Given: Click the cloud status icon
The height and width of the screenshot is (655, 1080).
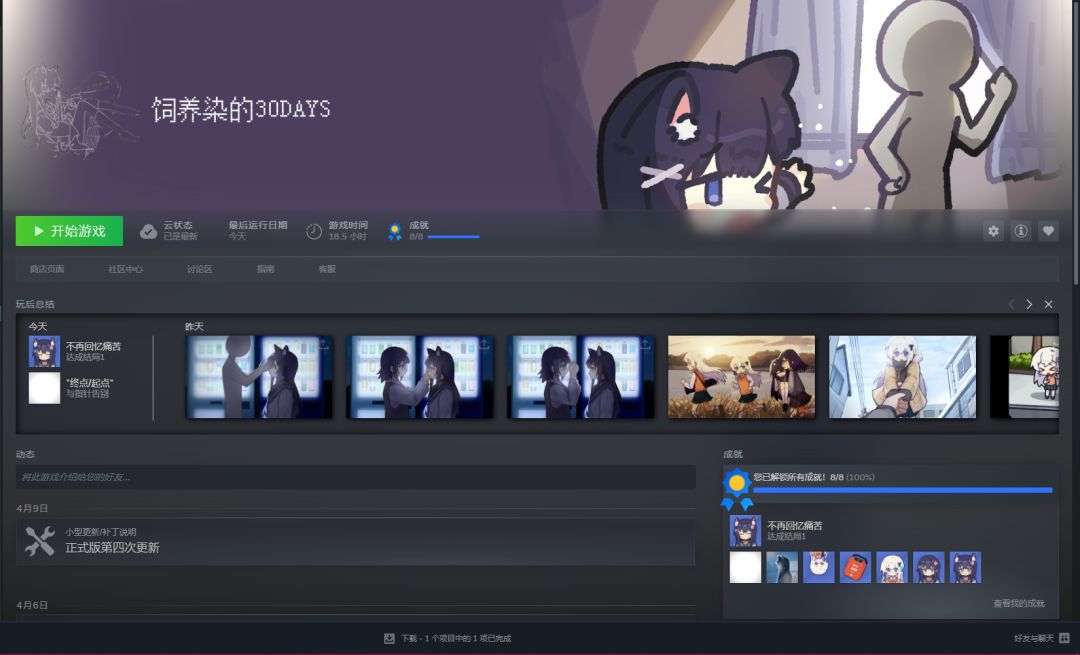Looking at the screenshot, I should 148,231.
